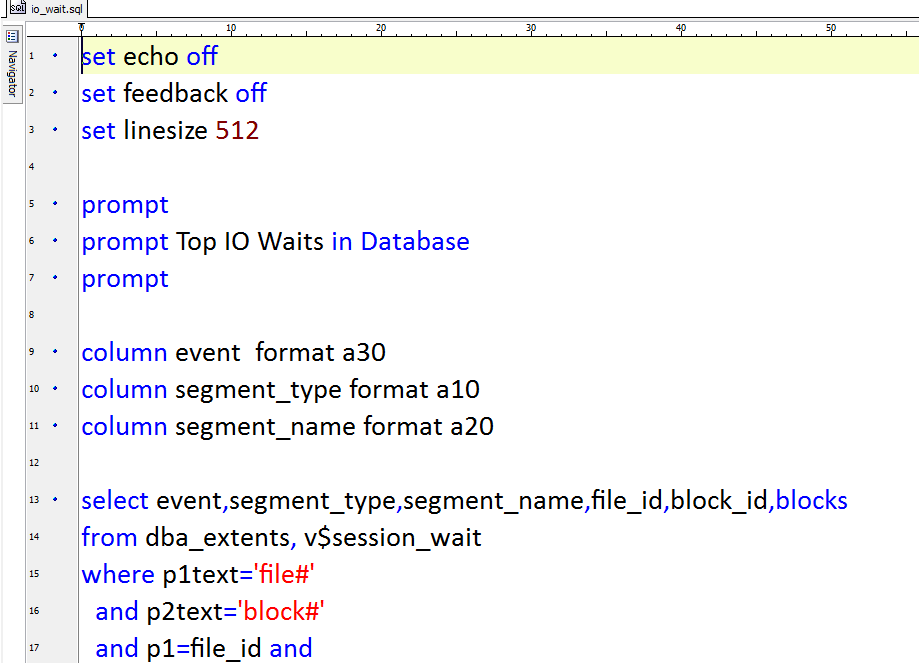Image resolution: width=919 pixels, height=663 pixels.
Task: Place cursor on 'linesize 512' value
Action: (237, 130)
